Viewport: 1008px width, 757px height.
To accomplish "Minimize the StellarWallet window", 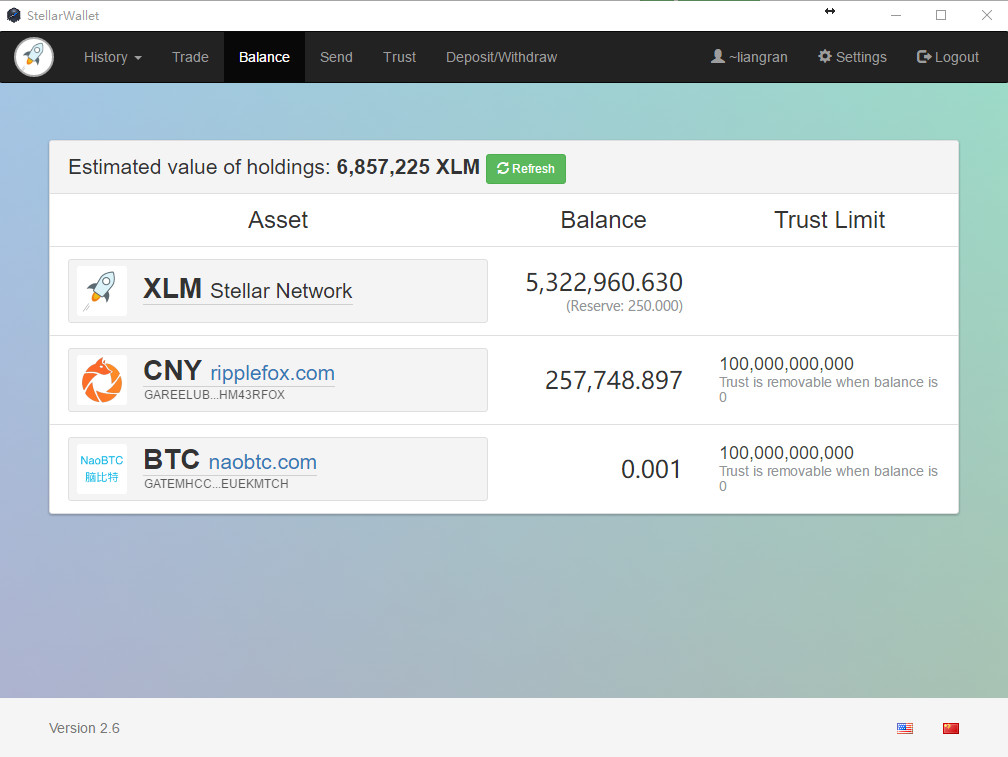I will pos(896,15).
